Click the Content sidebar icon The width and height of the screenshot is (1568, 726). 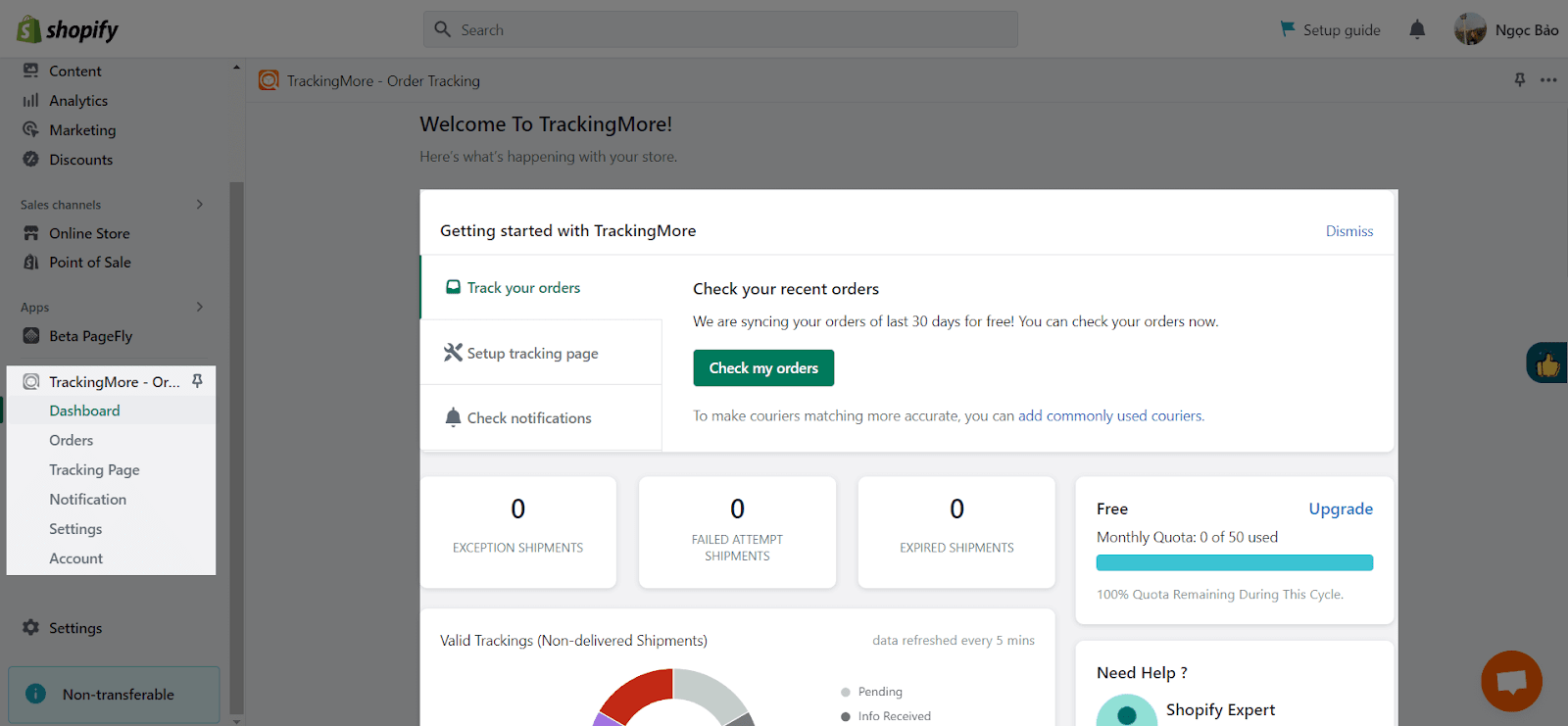[31, 71]
